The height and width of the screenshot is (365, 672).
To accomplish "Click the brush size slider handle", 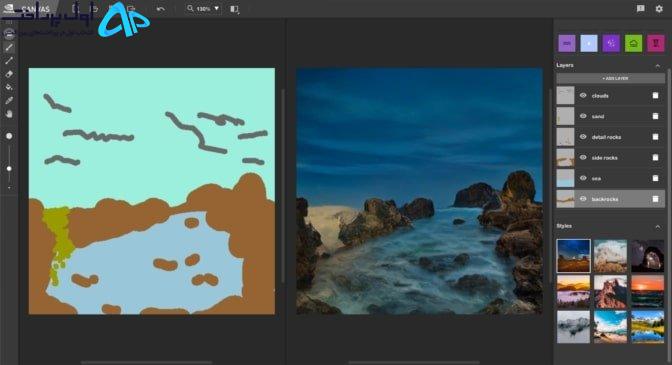I will point(9,169).
